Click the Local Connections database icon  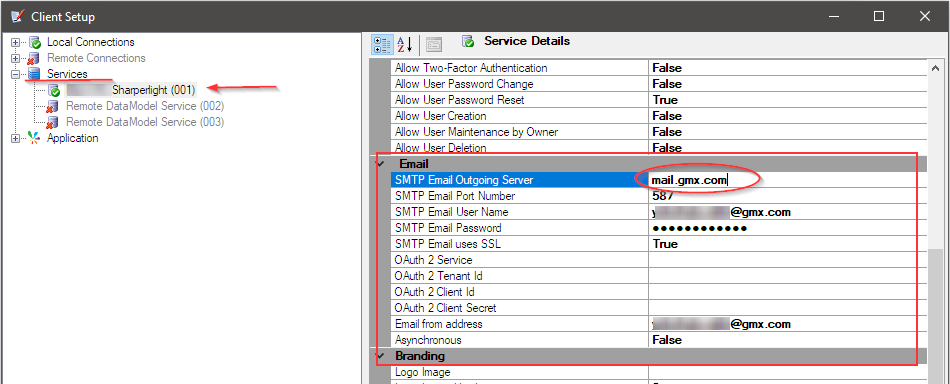coord(35,42)
